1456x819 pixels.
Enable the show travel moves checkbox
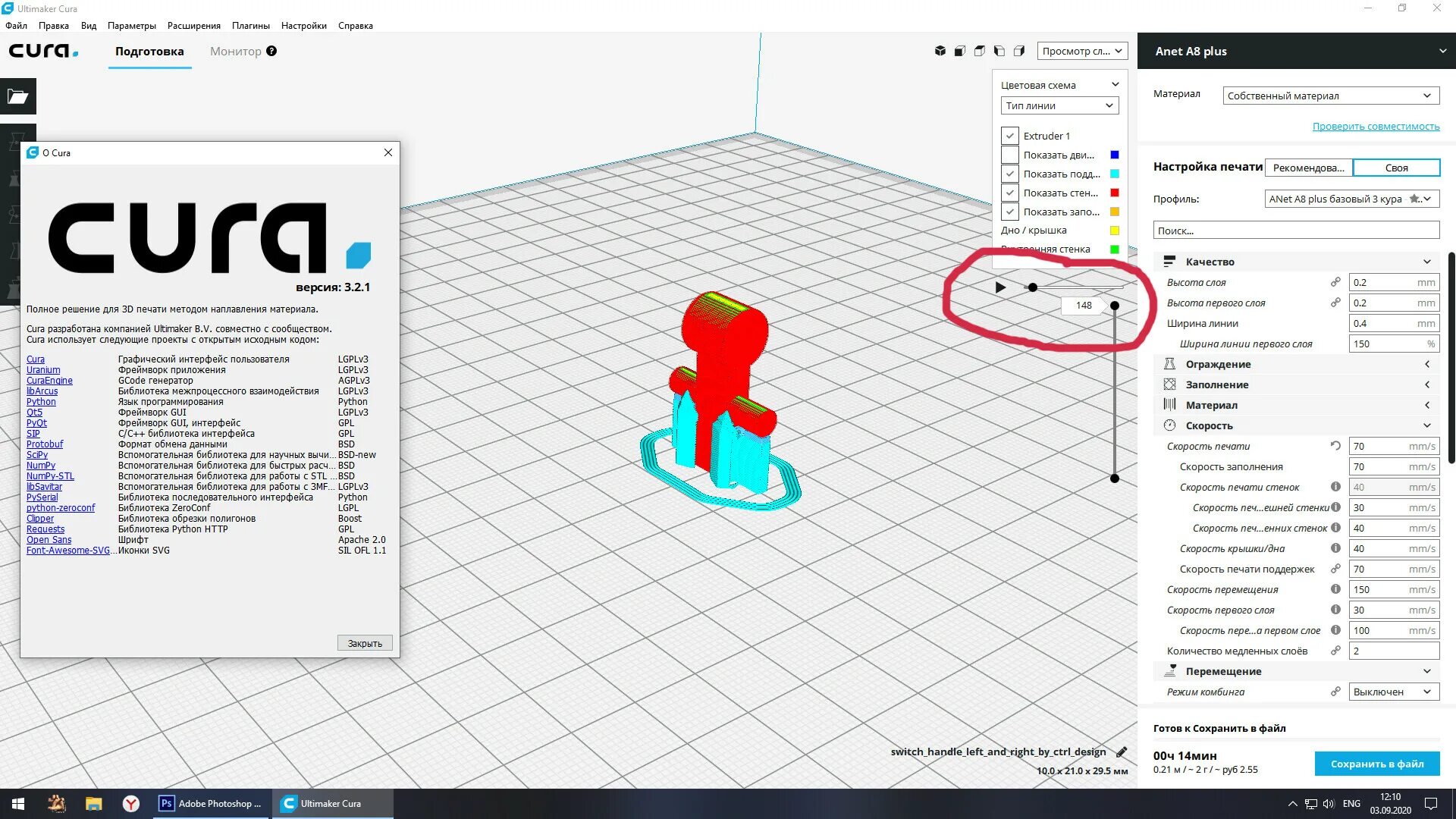pos(1009,155)
